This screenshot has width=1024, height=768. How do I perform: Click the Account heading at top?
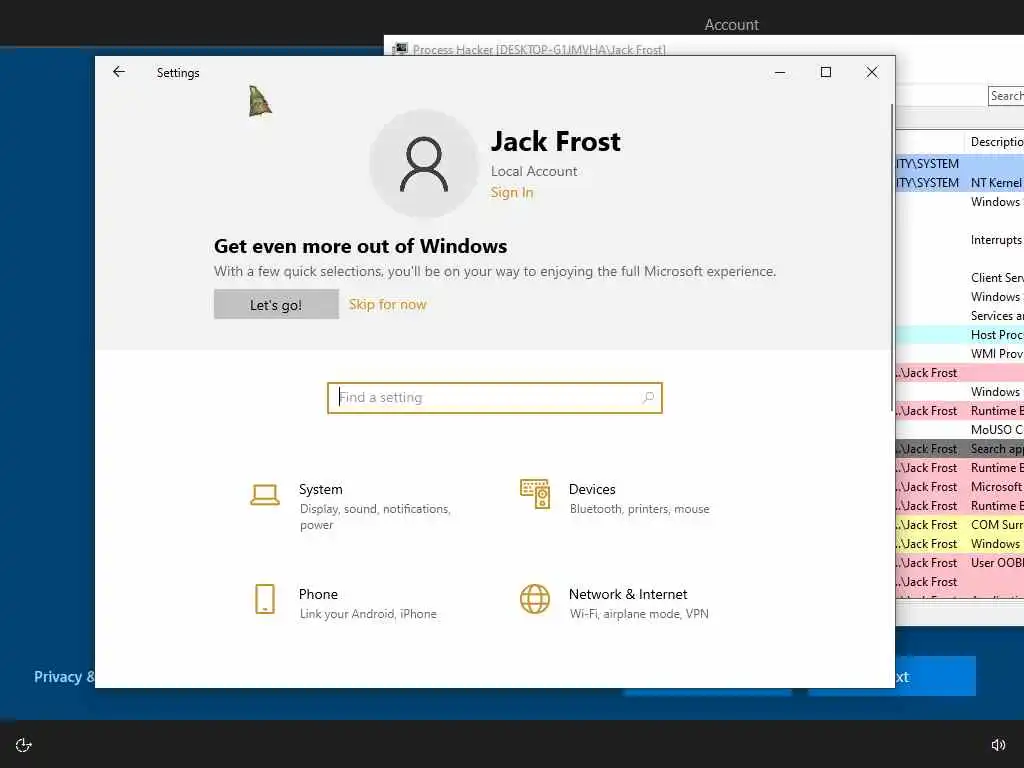[731, 25]
